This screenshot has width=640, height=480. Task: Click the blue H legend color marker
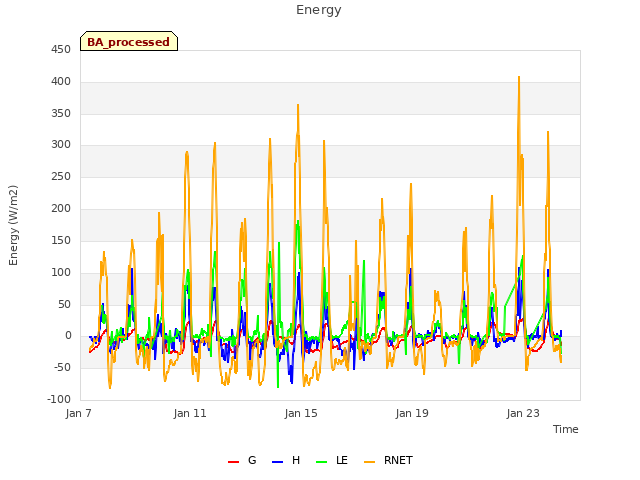pos(277,462)
